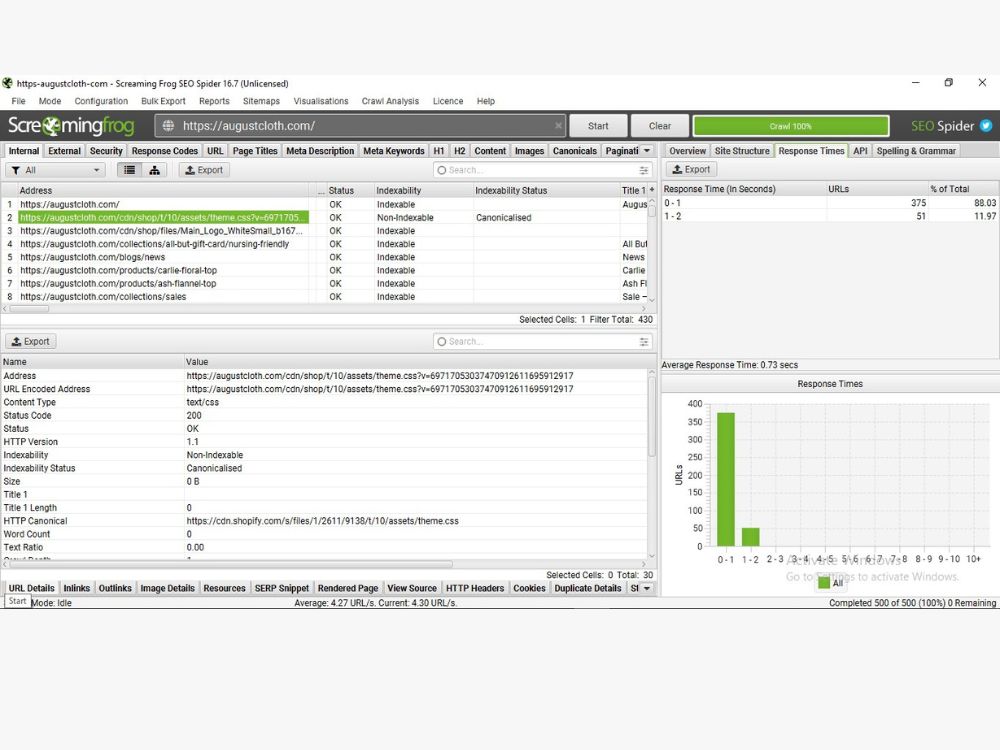Click the Clear button
The width and height of the screenshot is (1000, 750).
tap(659, 126)
